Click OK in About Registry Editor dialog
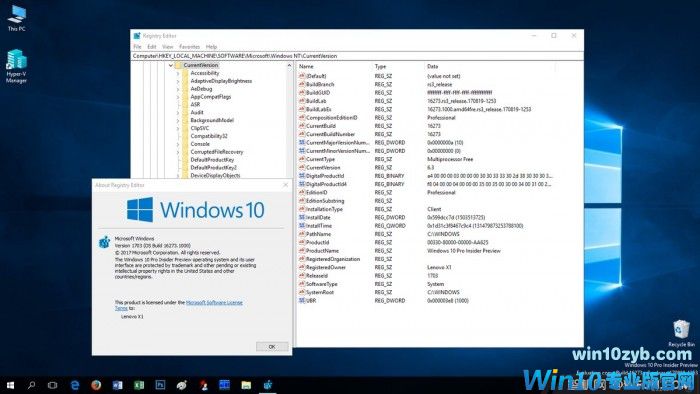The height and width of the screenshot is (394, 700). (x=272, y=346)
